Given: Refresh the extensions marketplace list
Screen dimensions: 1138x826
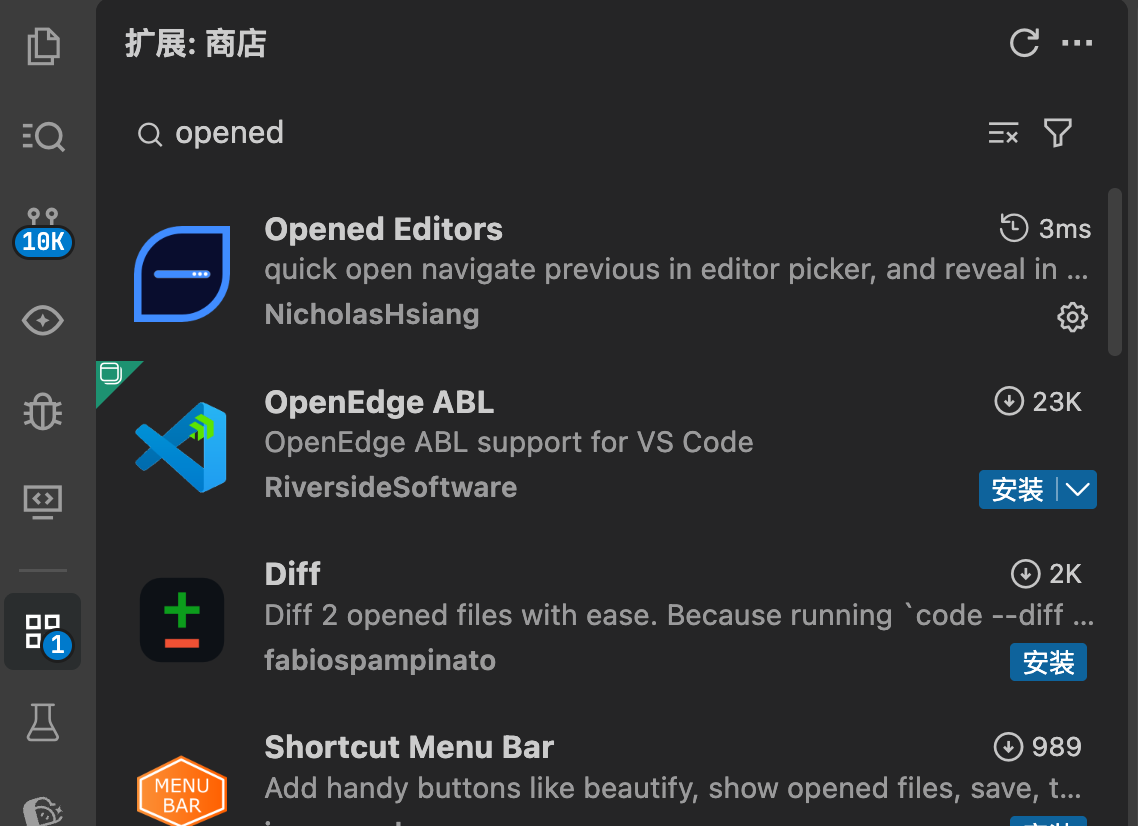Looking at the screenshot, I should click(1024, 43).
